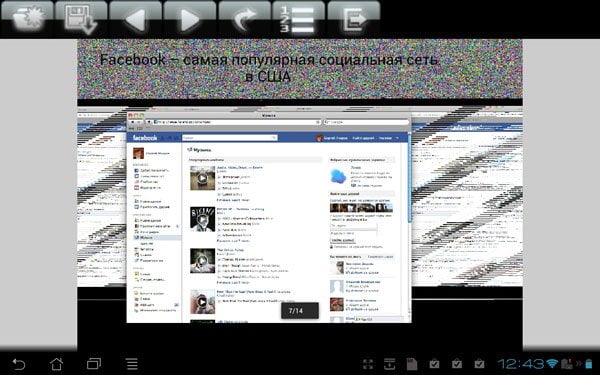Open Wi-Fi status icon
600x375 pixels.
(552, 364)
